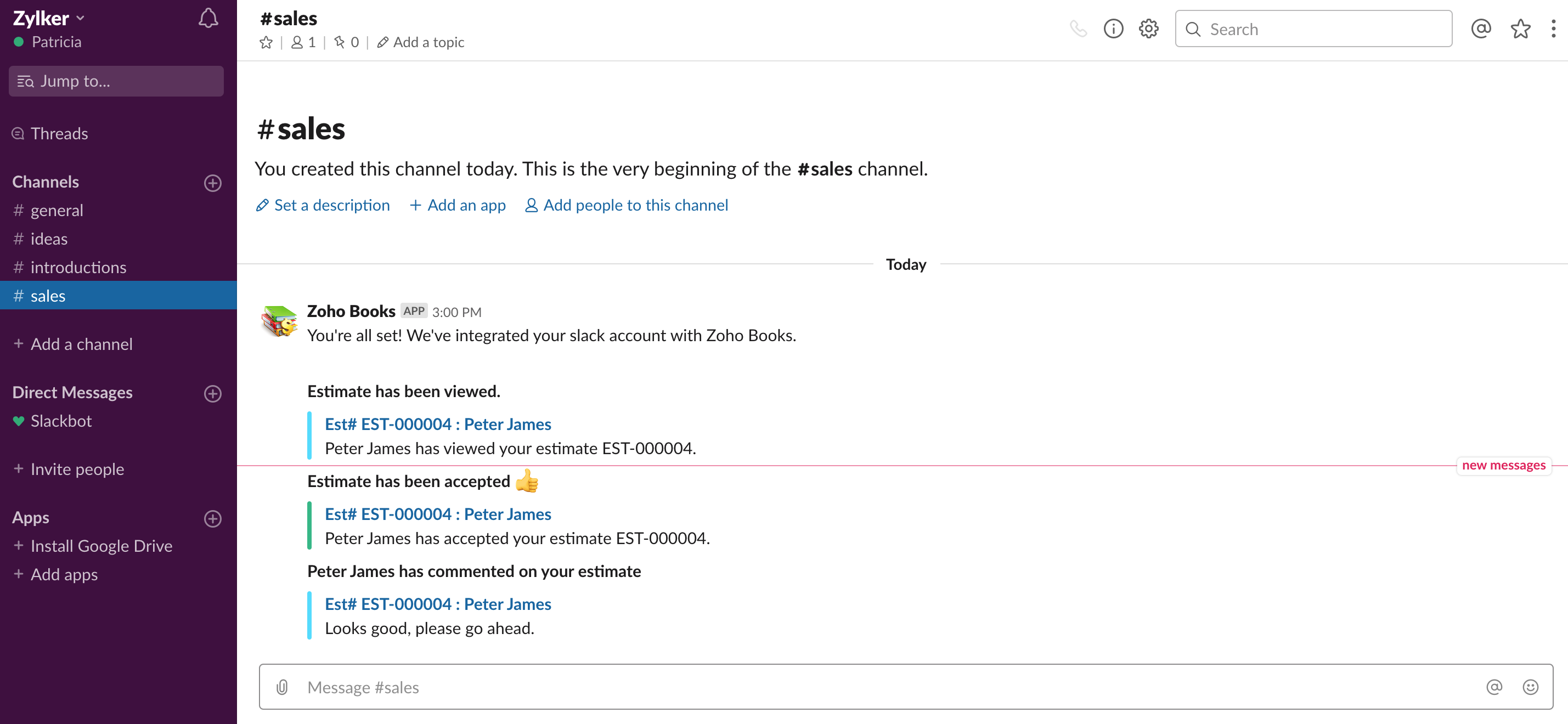Open channel settings gear icon
This screenshot has height=724, width=1568.
1149,29
